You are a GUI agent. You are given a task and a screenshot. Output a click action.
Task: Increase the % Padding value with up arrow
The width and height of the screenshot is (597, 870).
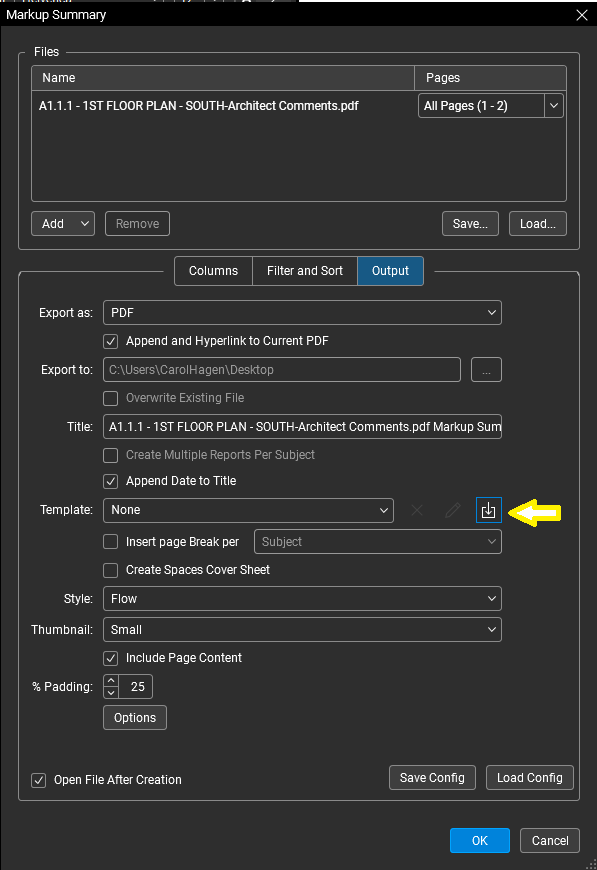click(111, 681)
